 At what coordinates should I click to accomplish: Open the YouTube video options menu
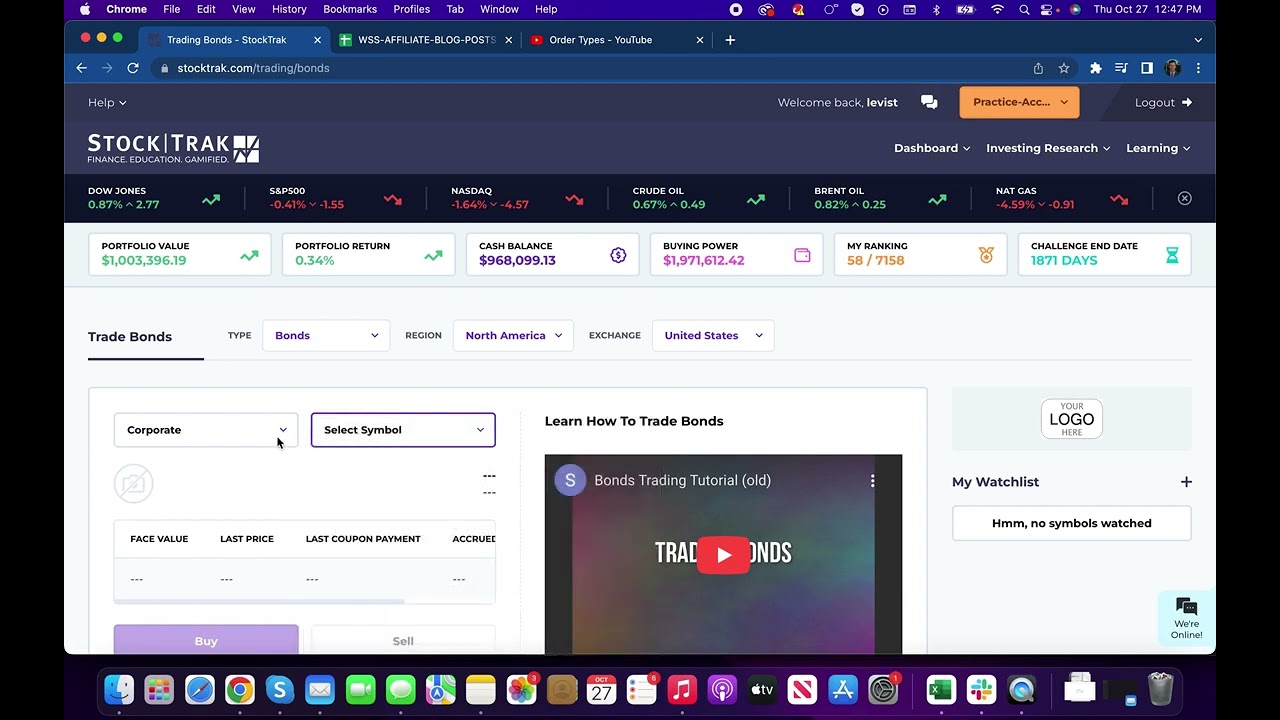(x=872, y=480)
